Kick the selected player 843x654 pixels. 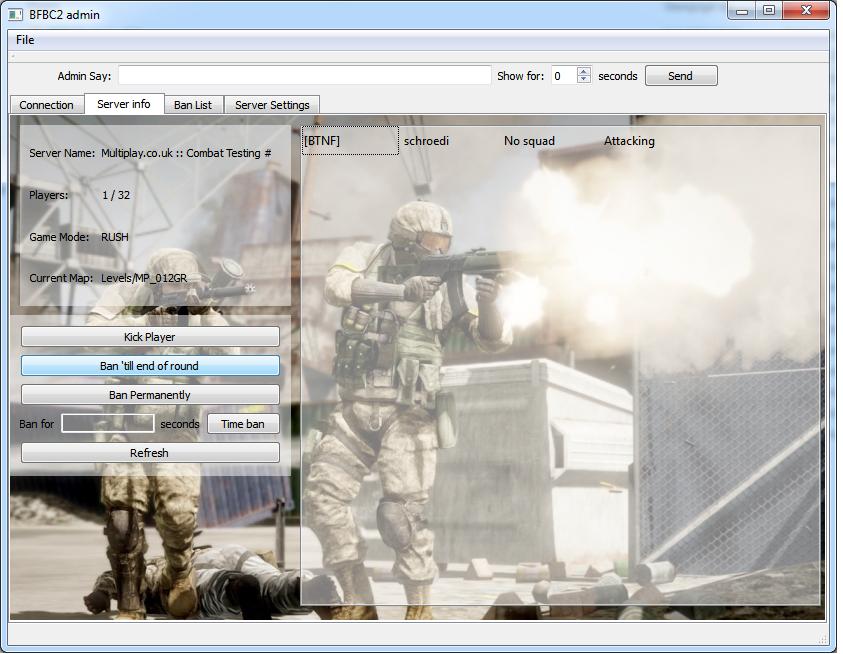pos(150,337)
